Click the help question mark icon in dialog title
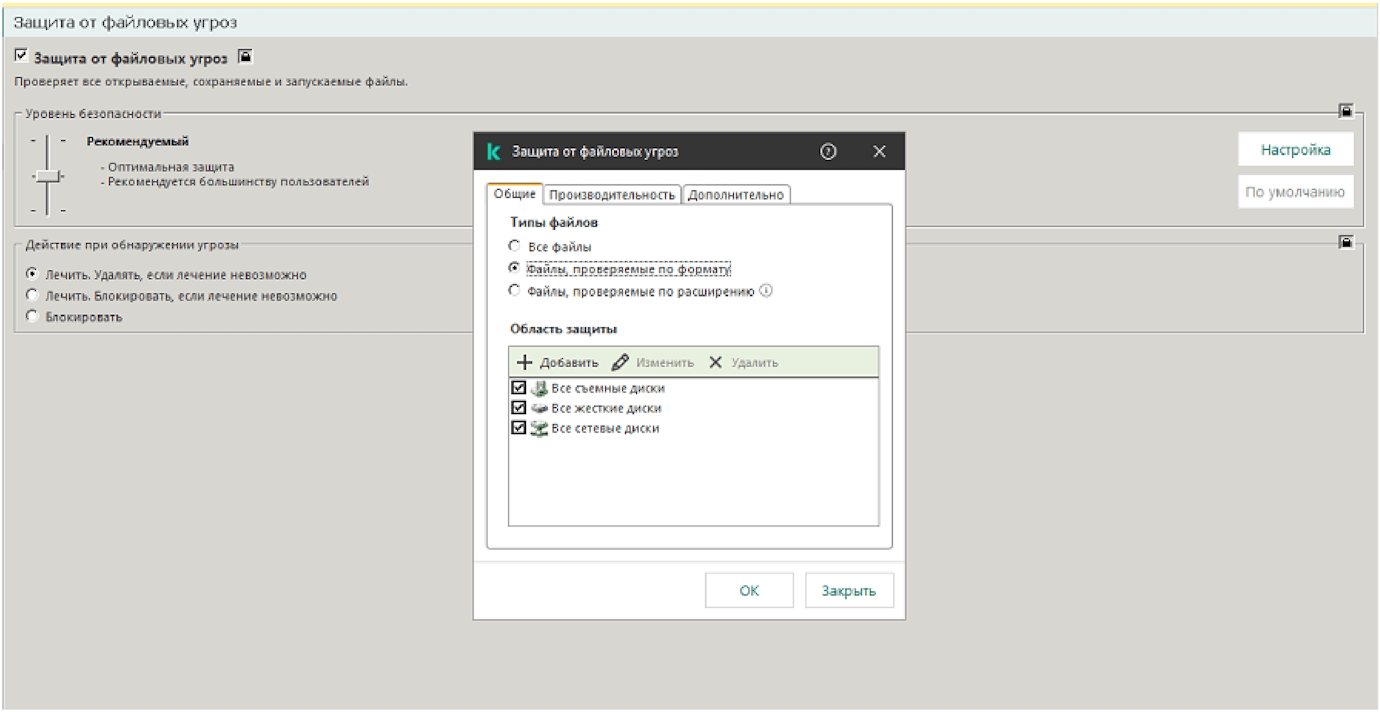The width and height of the screenshot is (1380, 712). (828, 152)
